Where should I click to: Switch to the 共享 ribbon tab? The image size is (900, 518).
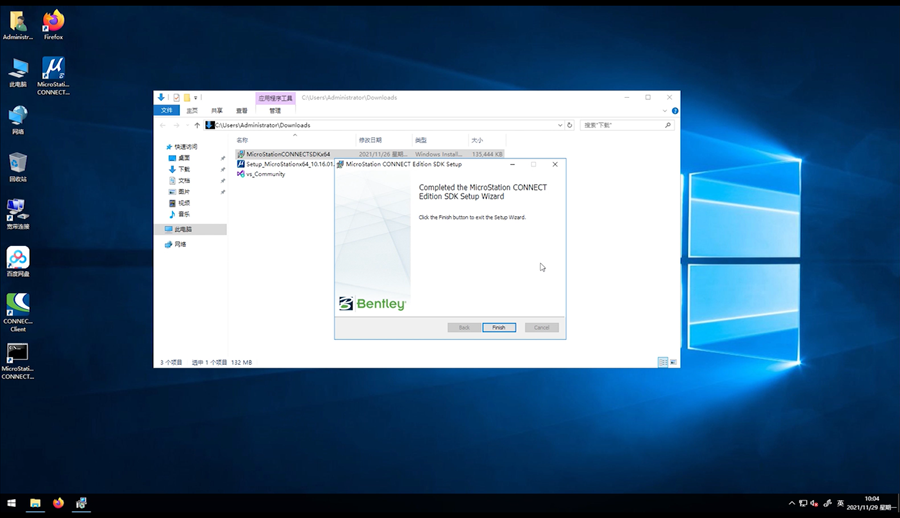tap(217, 110)
